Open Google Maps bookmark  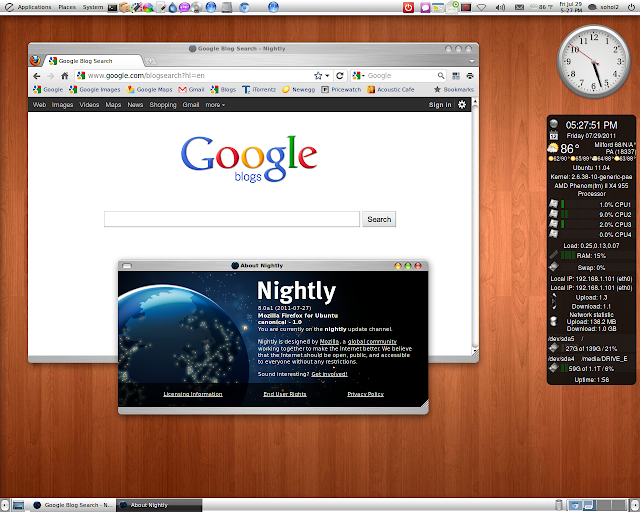[149, 89]
